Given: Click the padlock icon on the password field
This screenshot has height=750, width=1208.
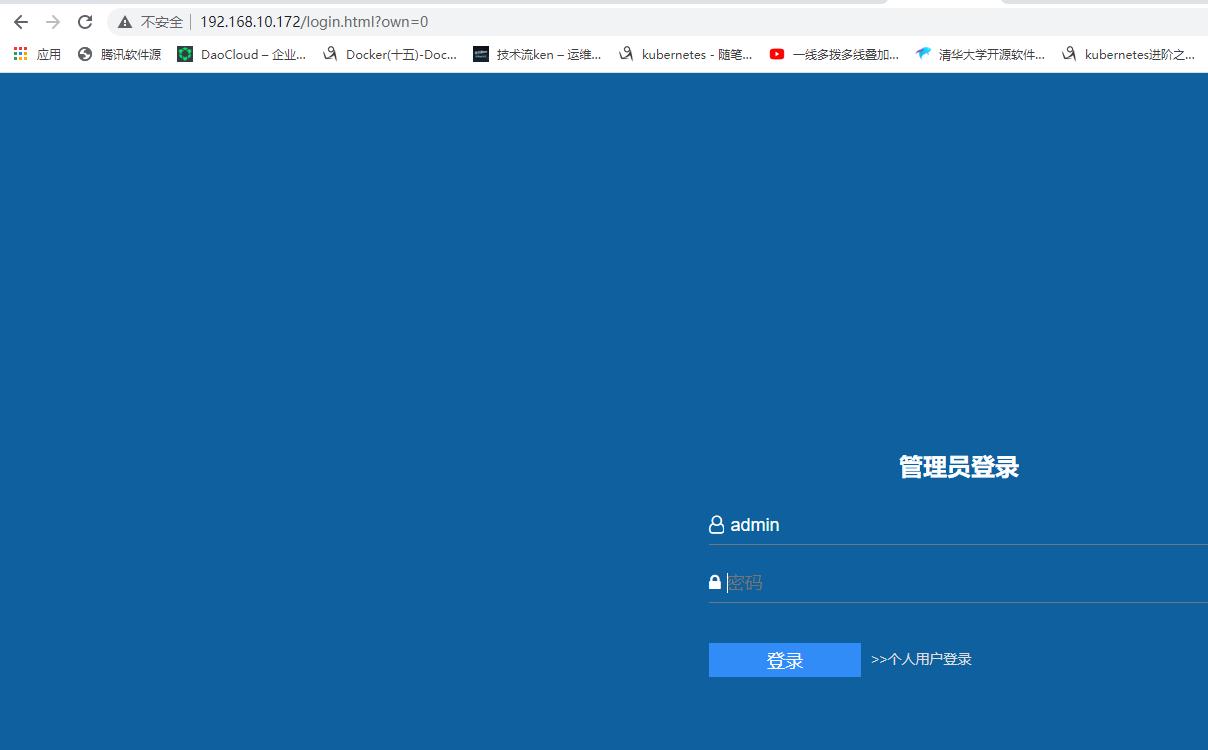Looking at the screenshot, I should pos(714,581).
